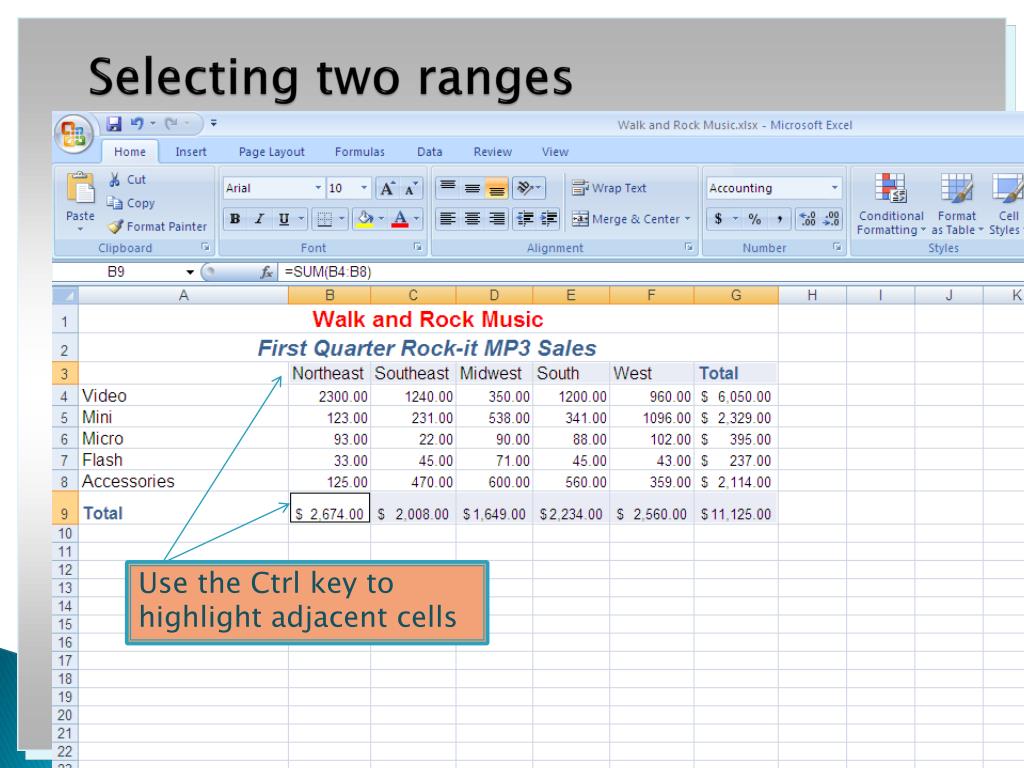Activate Format Painter
Screen dimensions: 1024x768
(157, 226)
